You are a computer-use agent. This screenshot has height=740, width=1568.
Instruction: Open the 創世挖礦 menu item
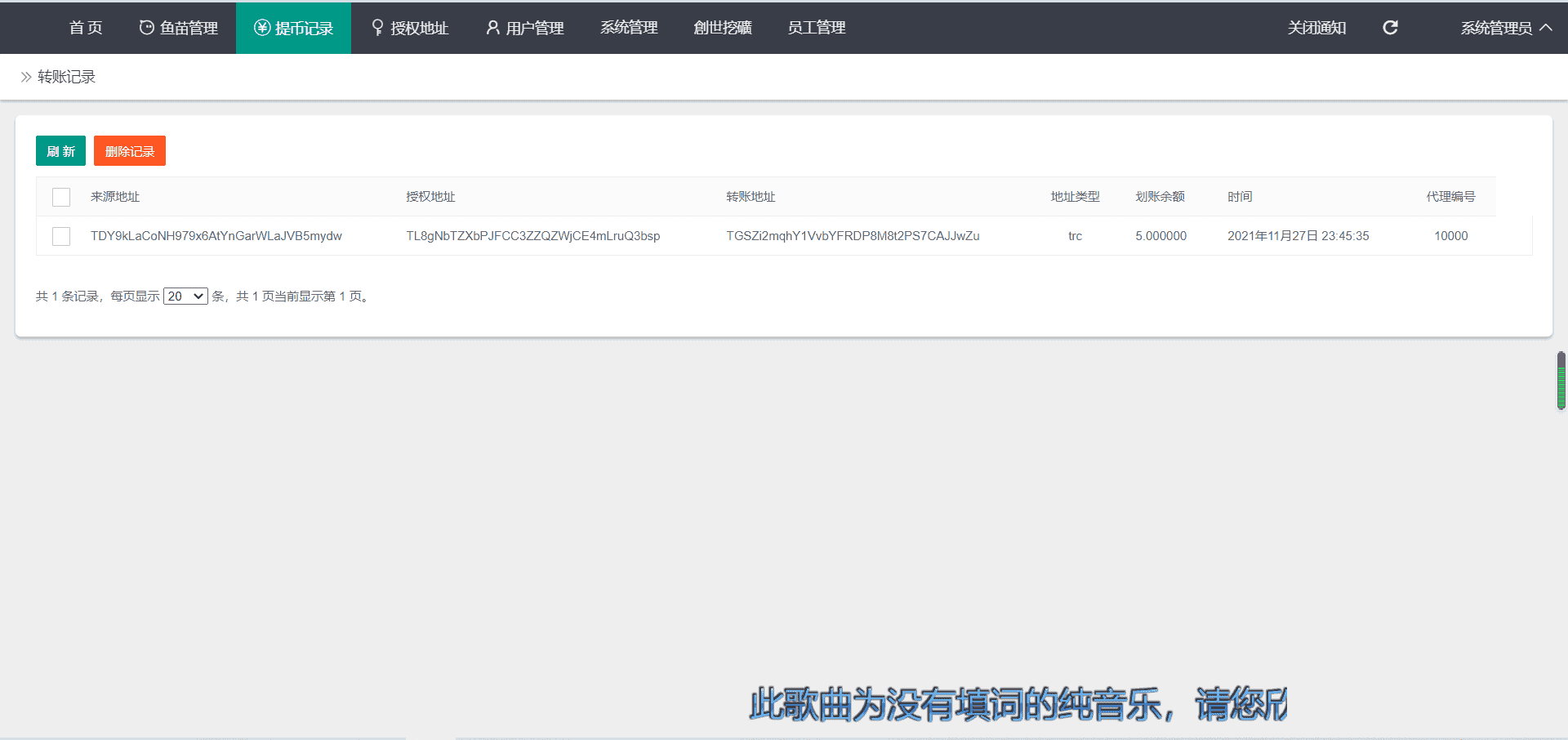click(722, 28)
